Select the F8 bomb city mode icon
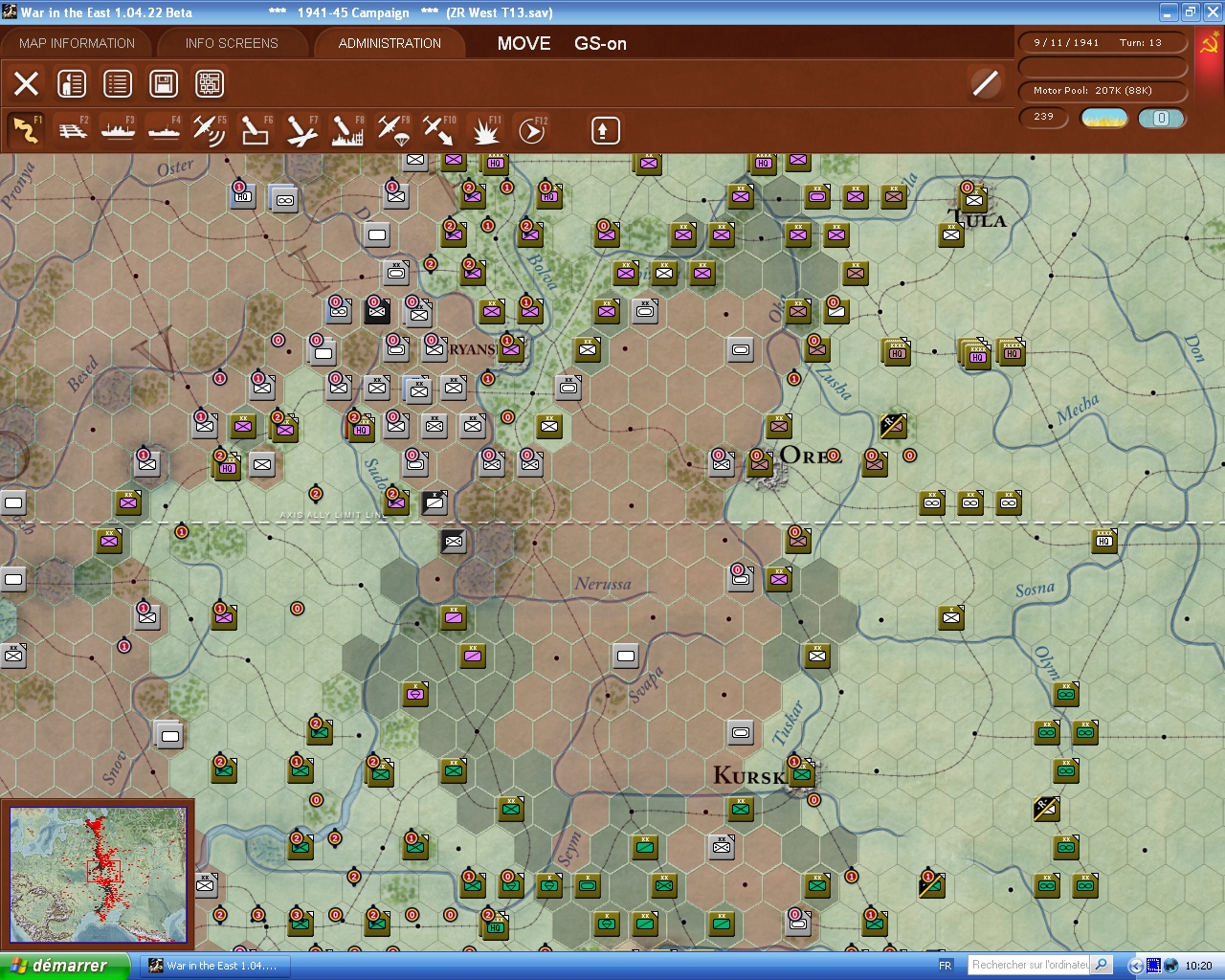 (x=347, y=130)
